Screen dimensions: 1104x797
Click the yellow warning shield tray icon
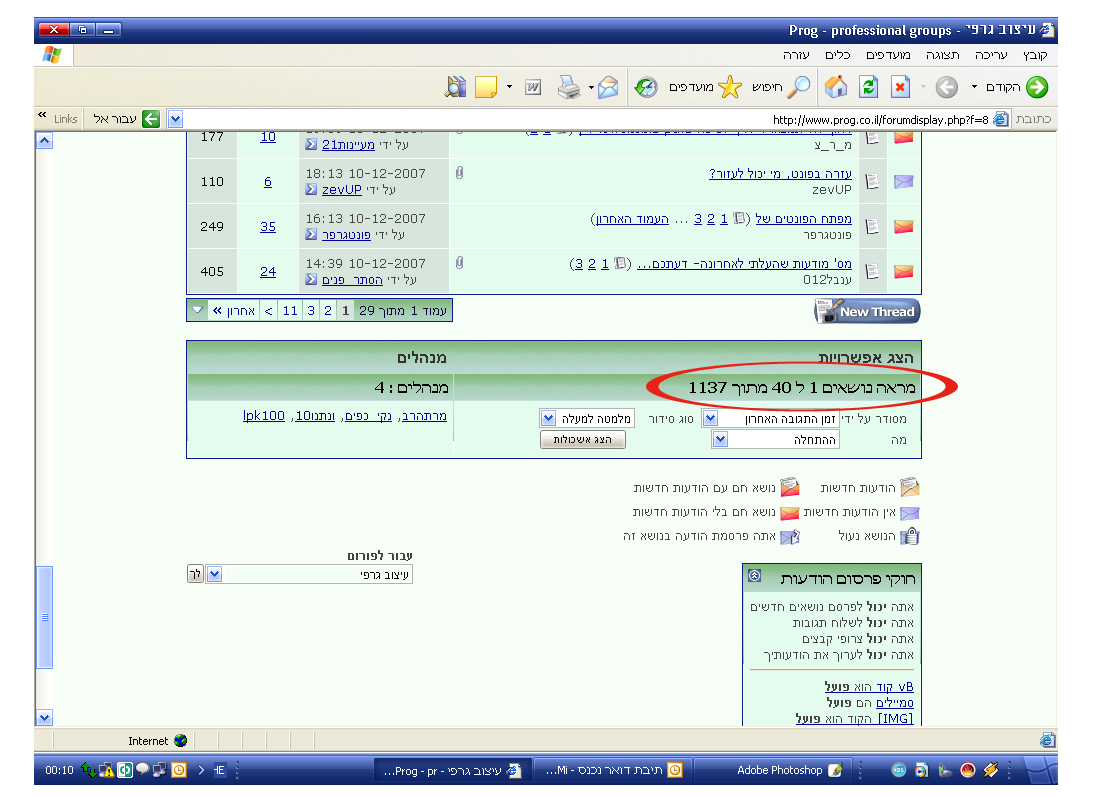click(x=107, y=770)
